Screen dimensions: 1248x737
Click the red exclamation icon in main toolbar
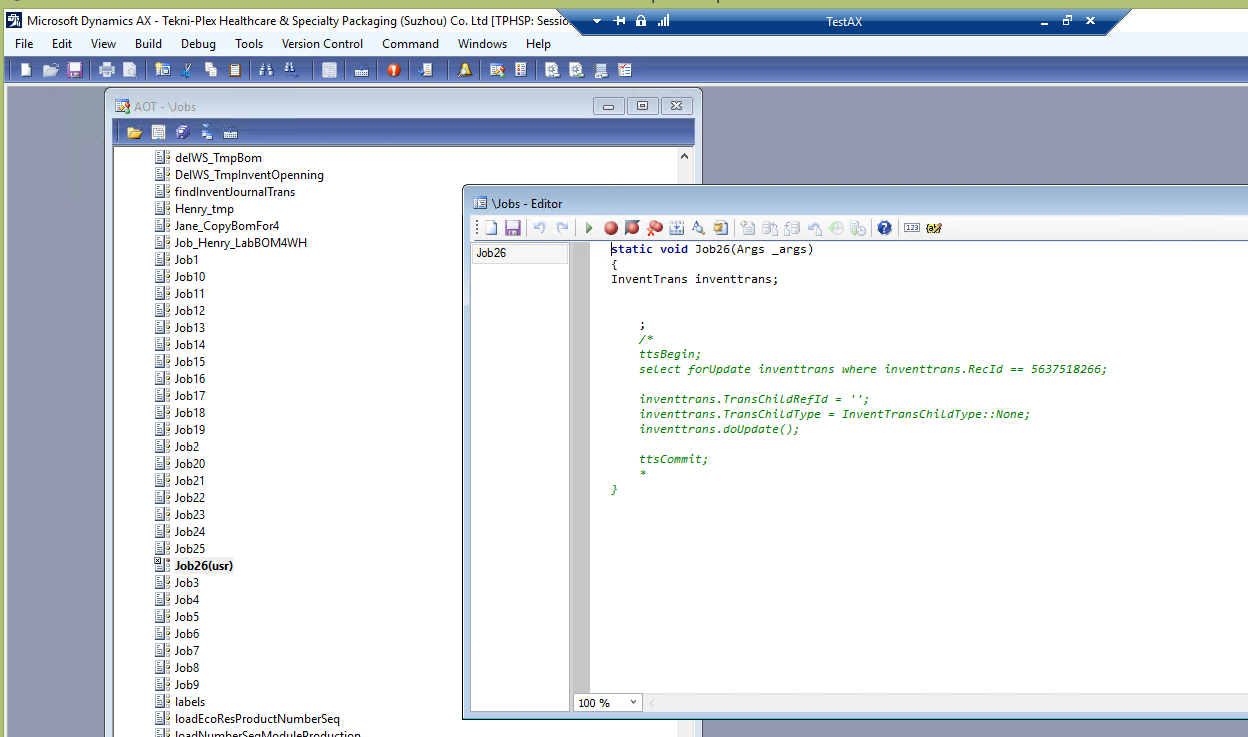[x=394, y=70]
